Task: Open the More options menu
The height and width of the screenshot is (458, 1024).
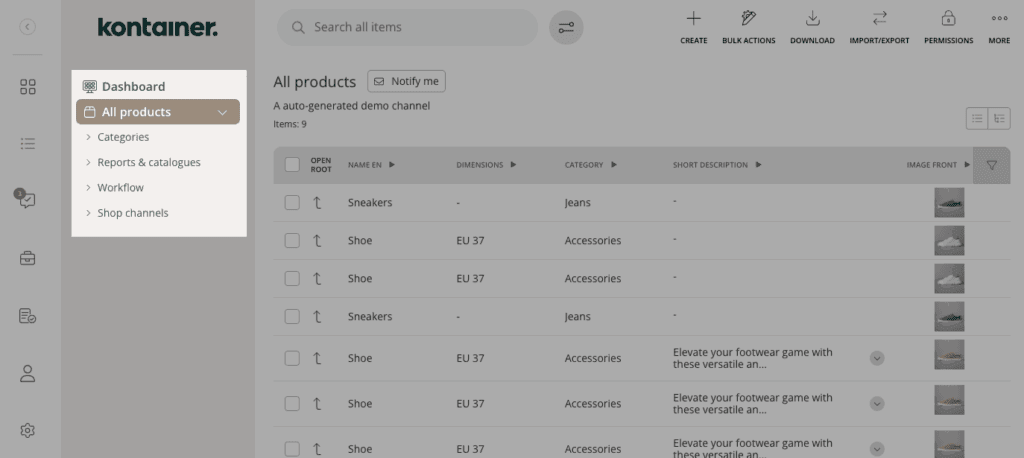Action: tap(999, 19)
